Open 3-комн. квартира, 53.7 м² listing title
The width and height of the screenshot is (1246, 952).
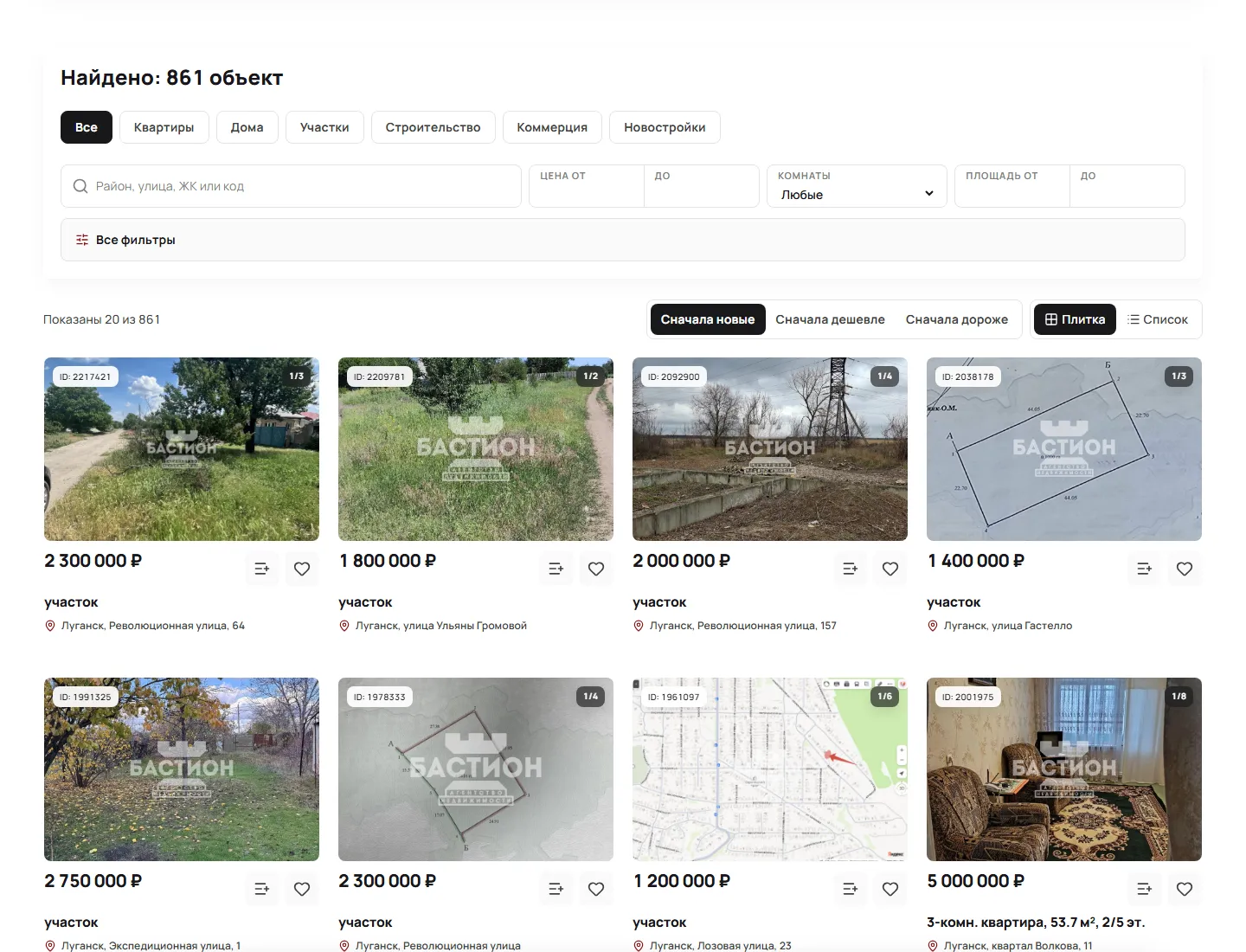(1036, 923)
